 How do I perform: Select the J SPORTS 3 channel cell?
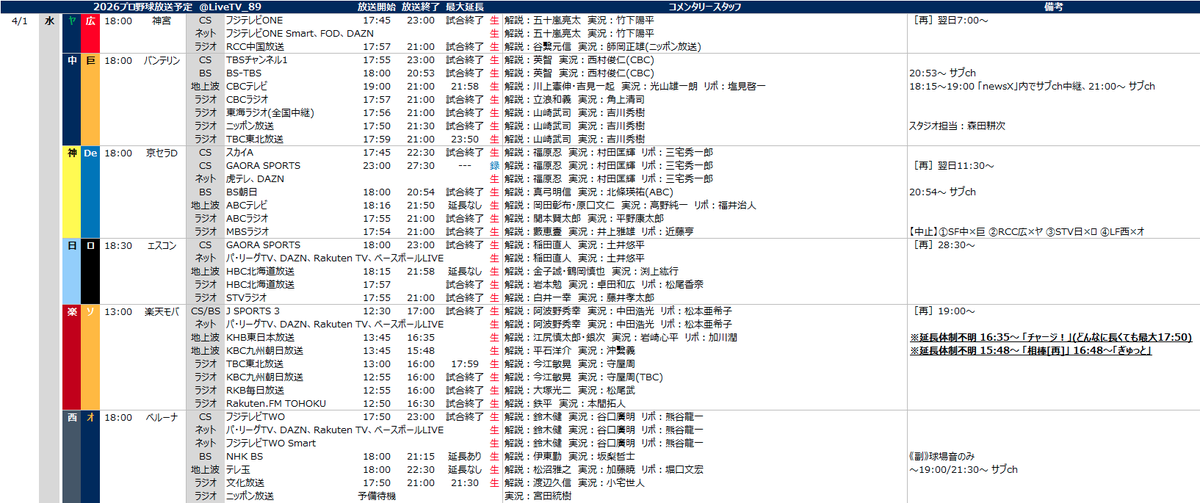pyautogui.click(x=252, y=312)
